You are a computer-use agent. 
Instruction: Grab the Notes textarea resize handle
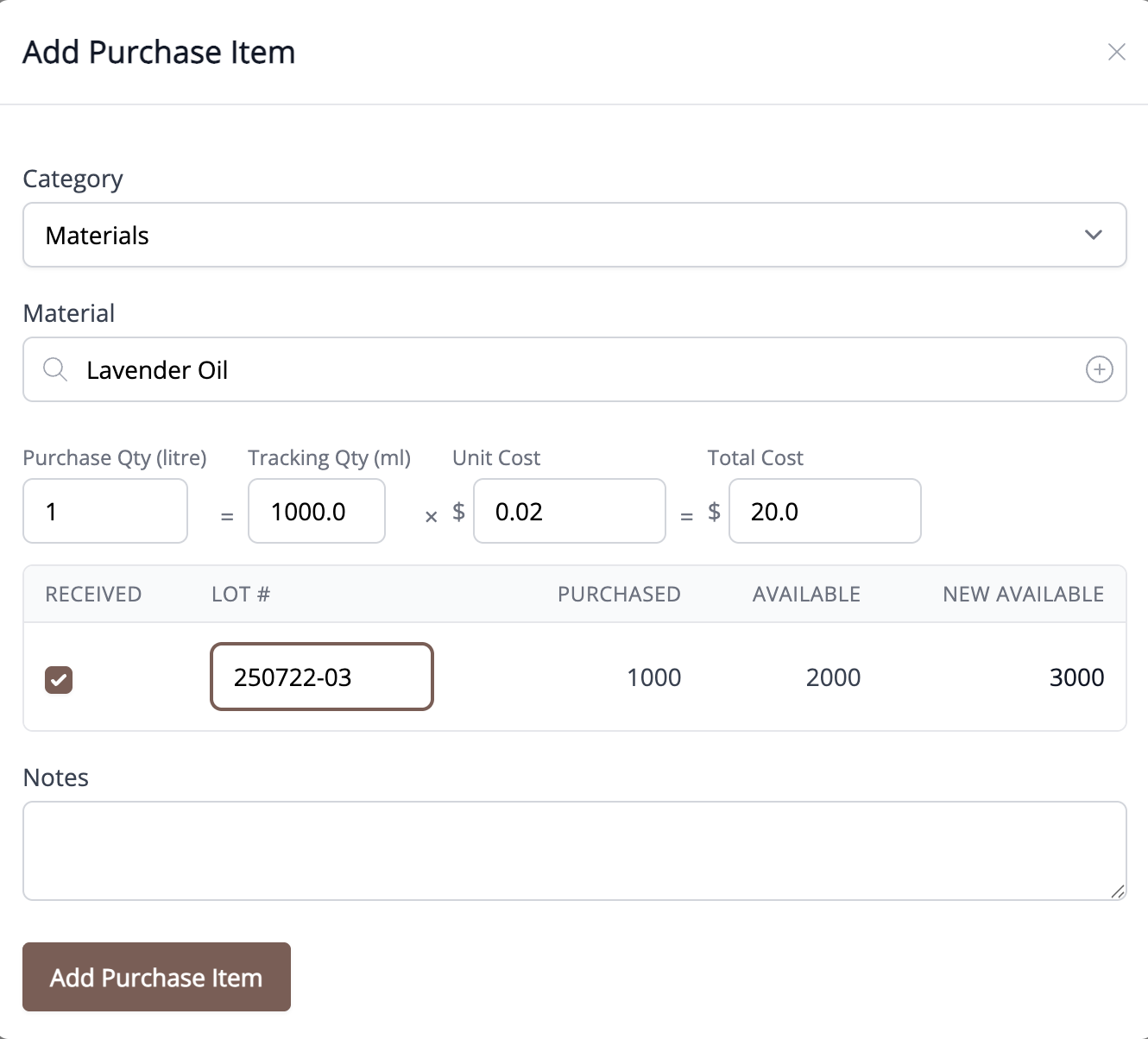click(1118, 891)
